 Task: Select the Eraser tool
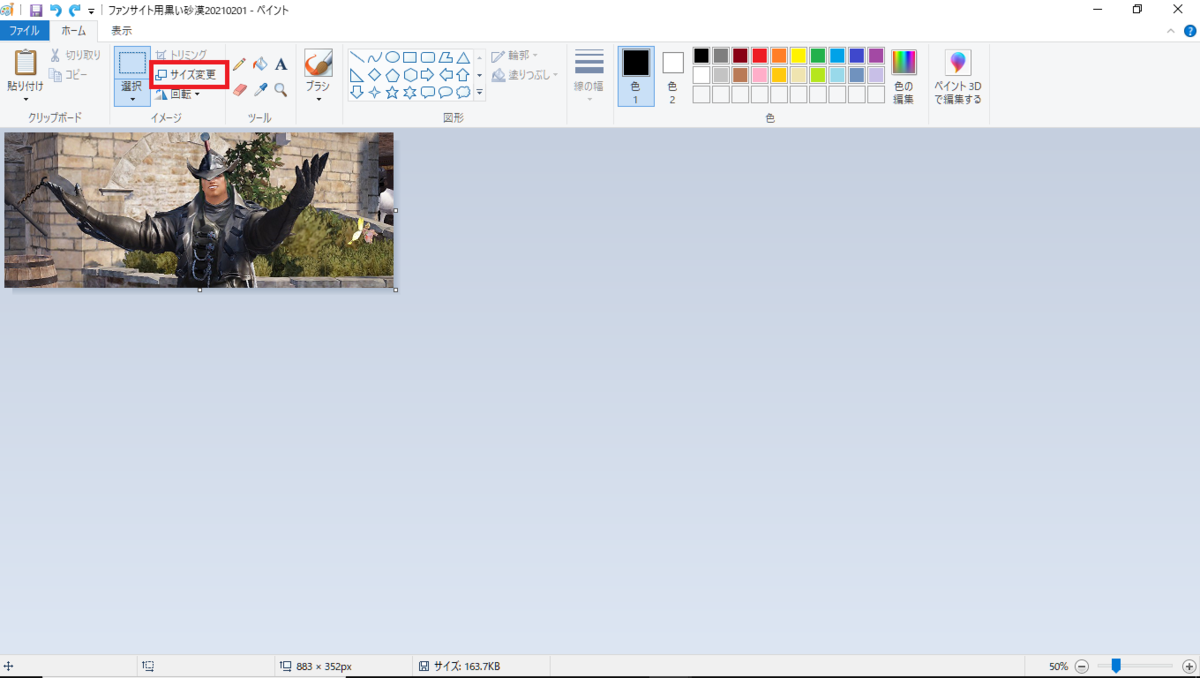[239, 90]
